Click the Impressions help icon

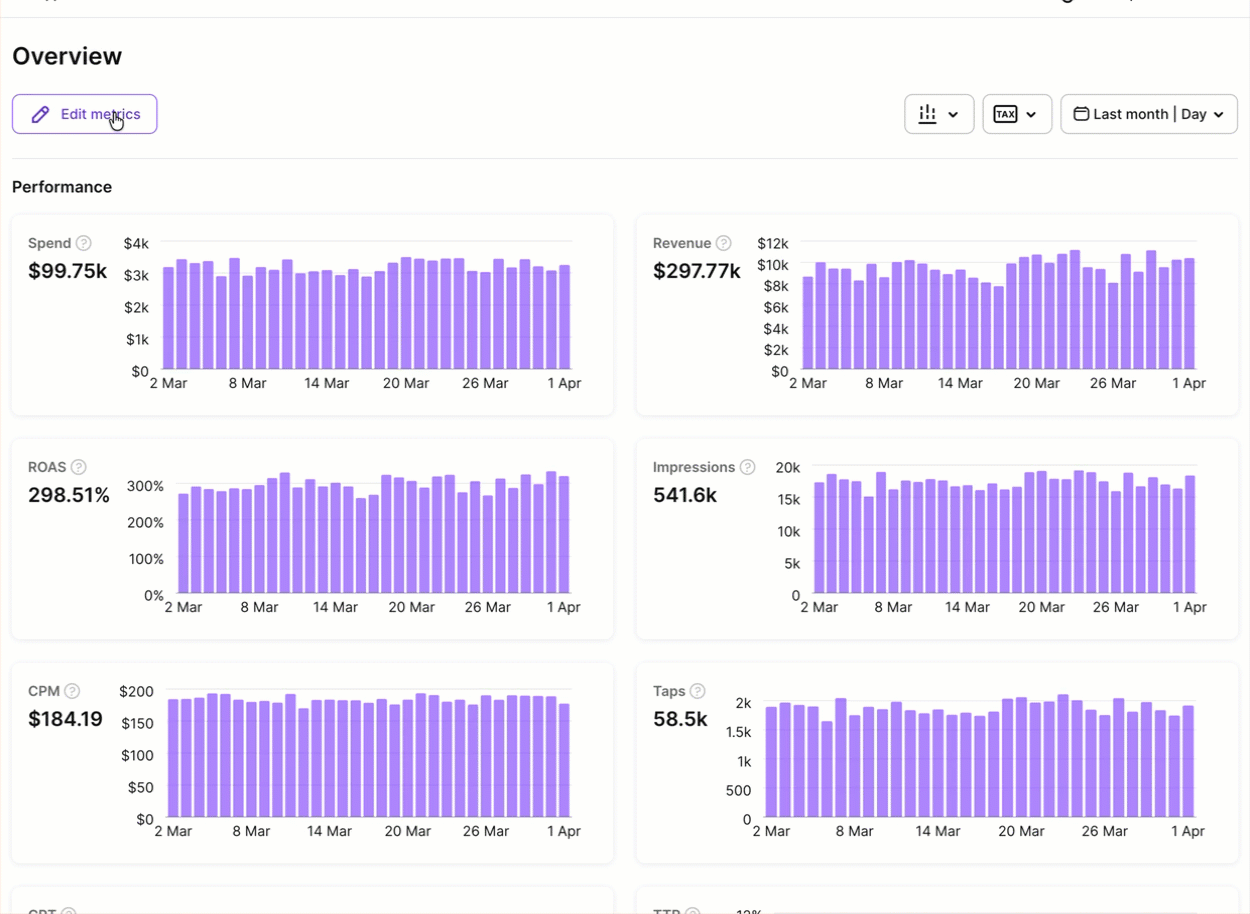tap(747, 467)
